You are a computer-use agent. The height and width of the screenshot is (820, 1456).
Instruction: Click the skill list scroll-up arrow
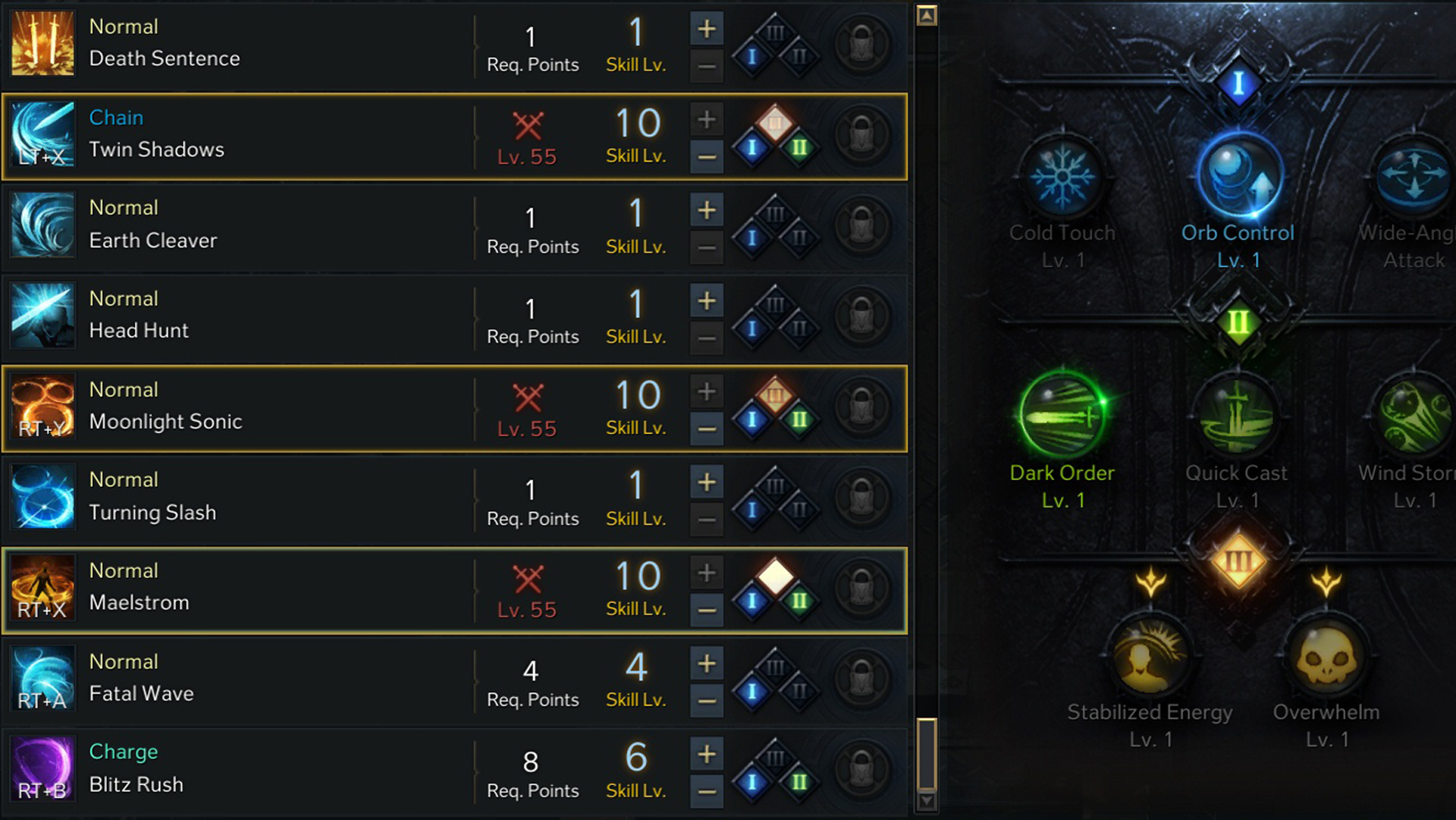click(x=927, y=15)
